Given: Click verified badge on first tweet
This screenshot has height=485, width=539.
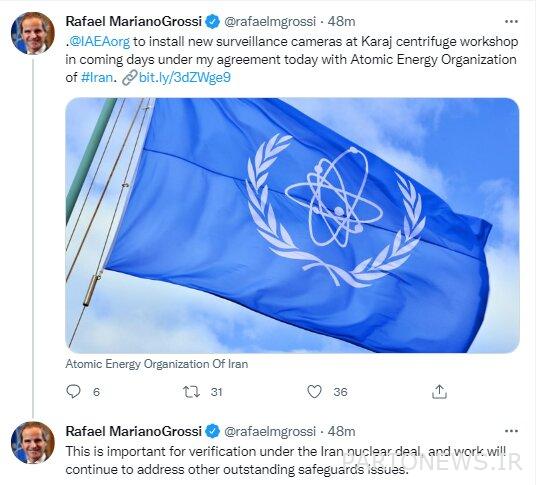Looking at the screenshot, I should click(212, 22).
